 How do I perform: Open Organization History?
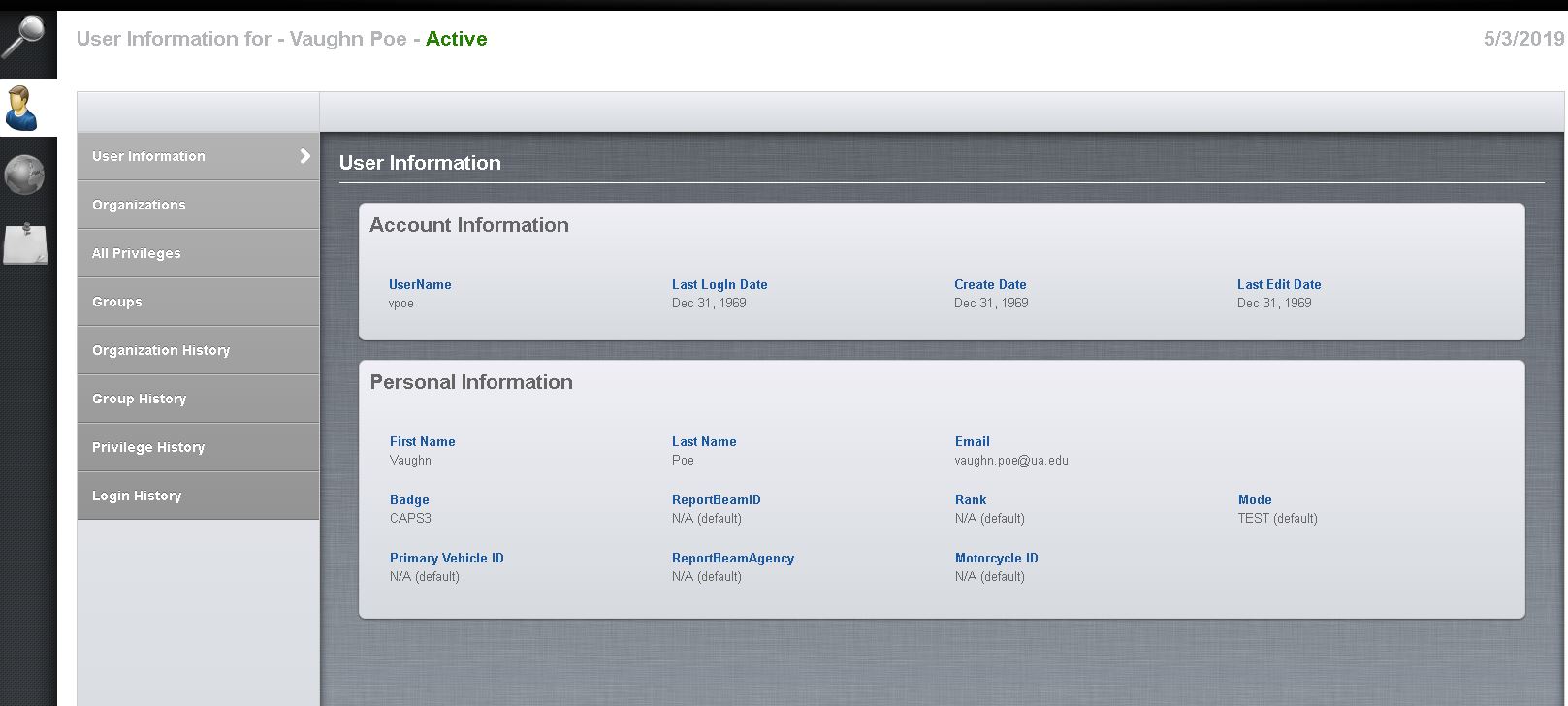point(161,350)
